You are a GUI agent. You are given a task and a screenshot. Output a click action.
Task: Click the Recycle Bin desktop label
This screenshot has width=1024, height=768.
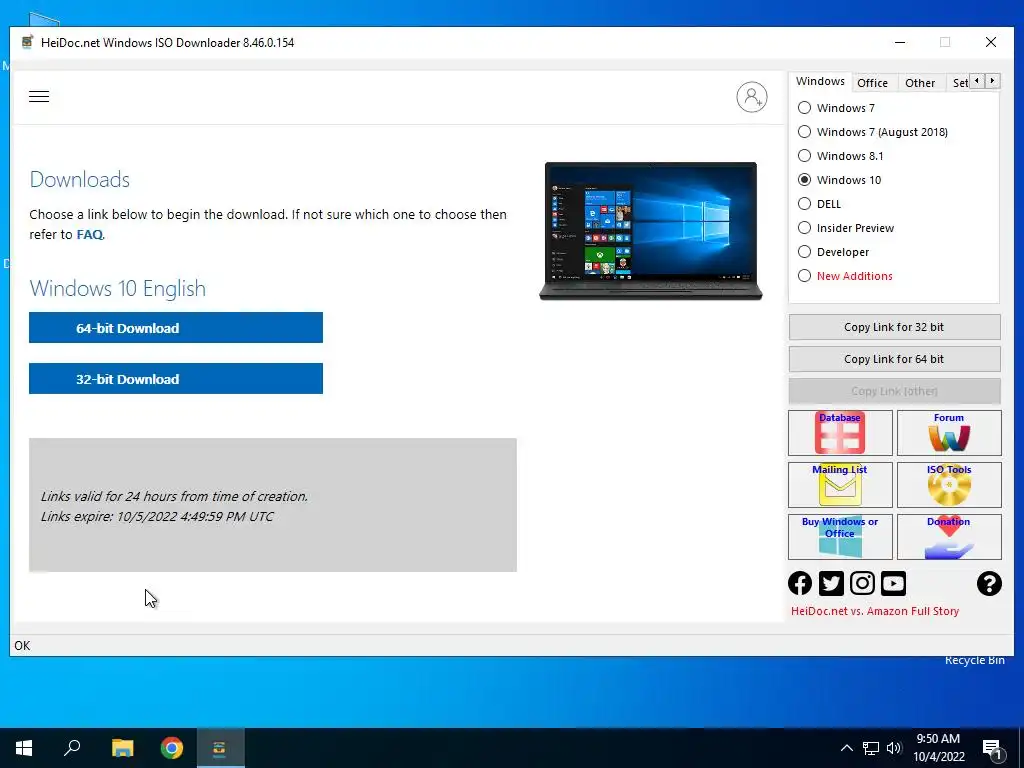pos(974,660)
